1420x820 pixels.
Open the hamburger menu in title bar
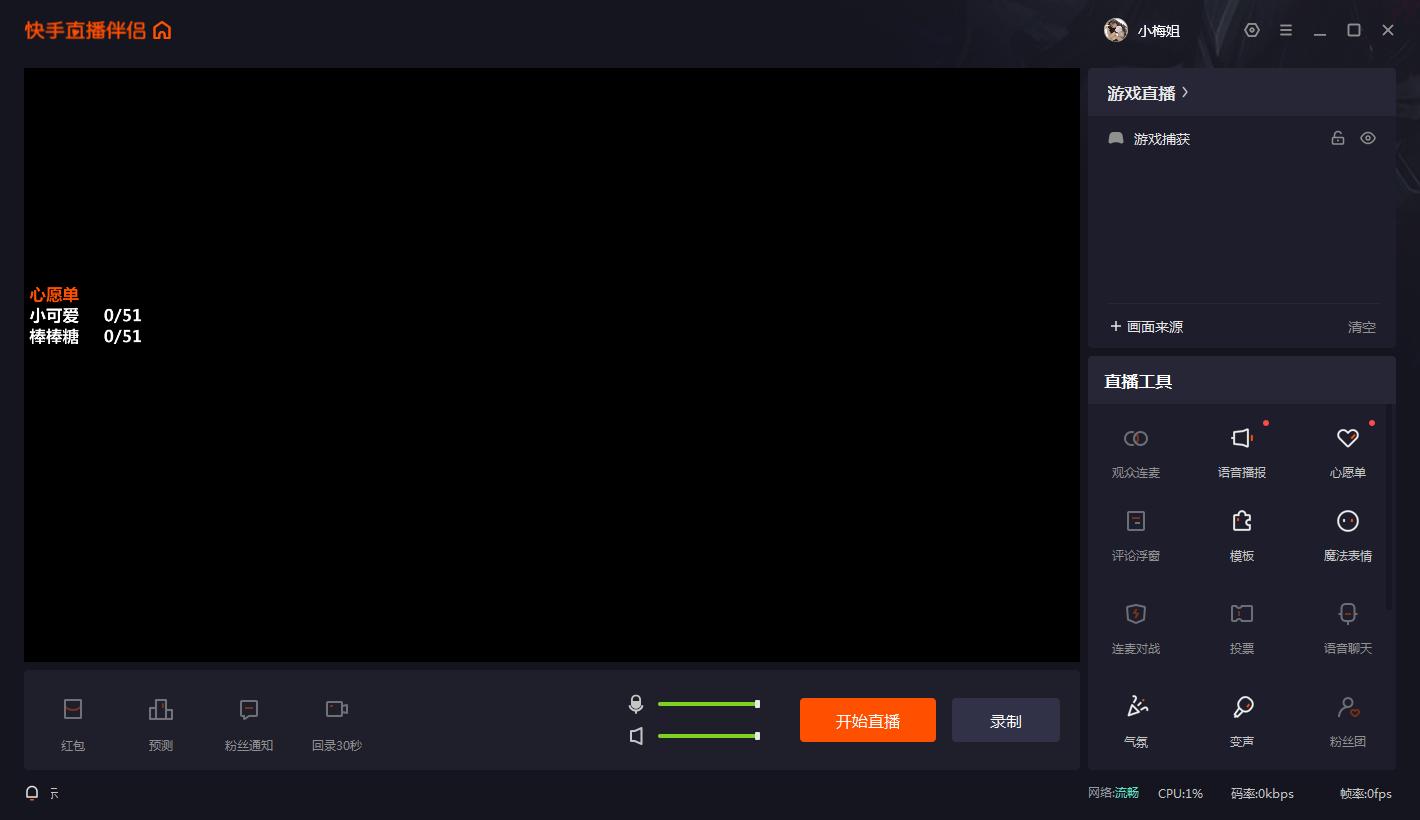(1286, 30)
